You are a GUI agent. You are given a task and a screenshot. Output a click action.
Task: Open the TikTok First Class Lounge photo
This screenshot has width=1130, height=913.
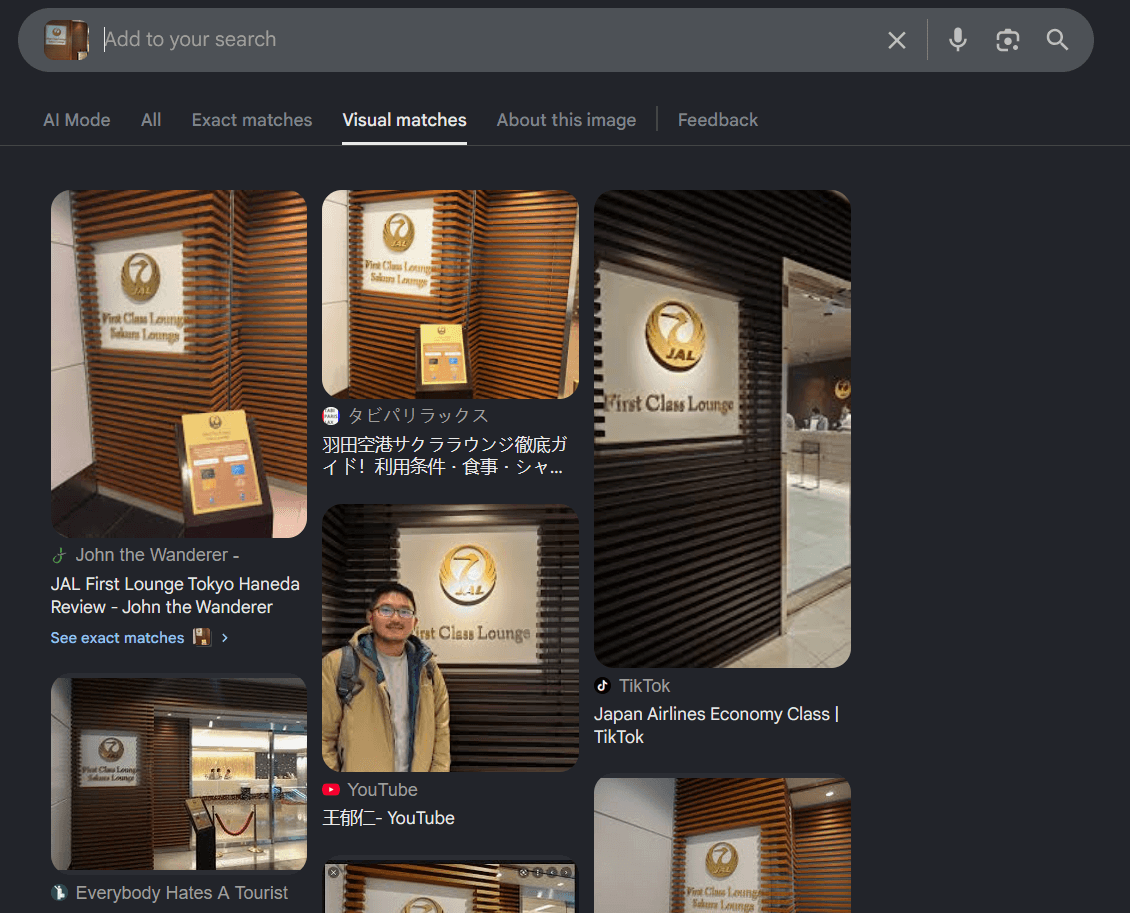point(722,429)
